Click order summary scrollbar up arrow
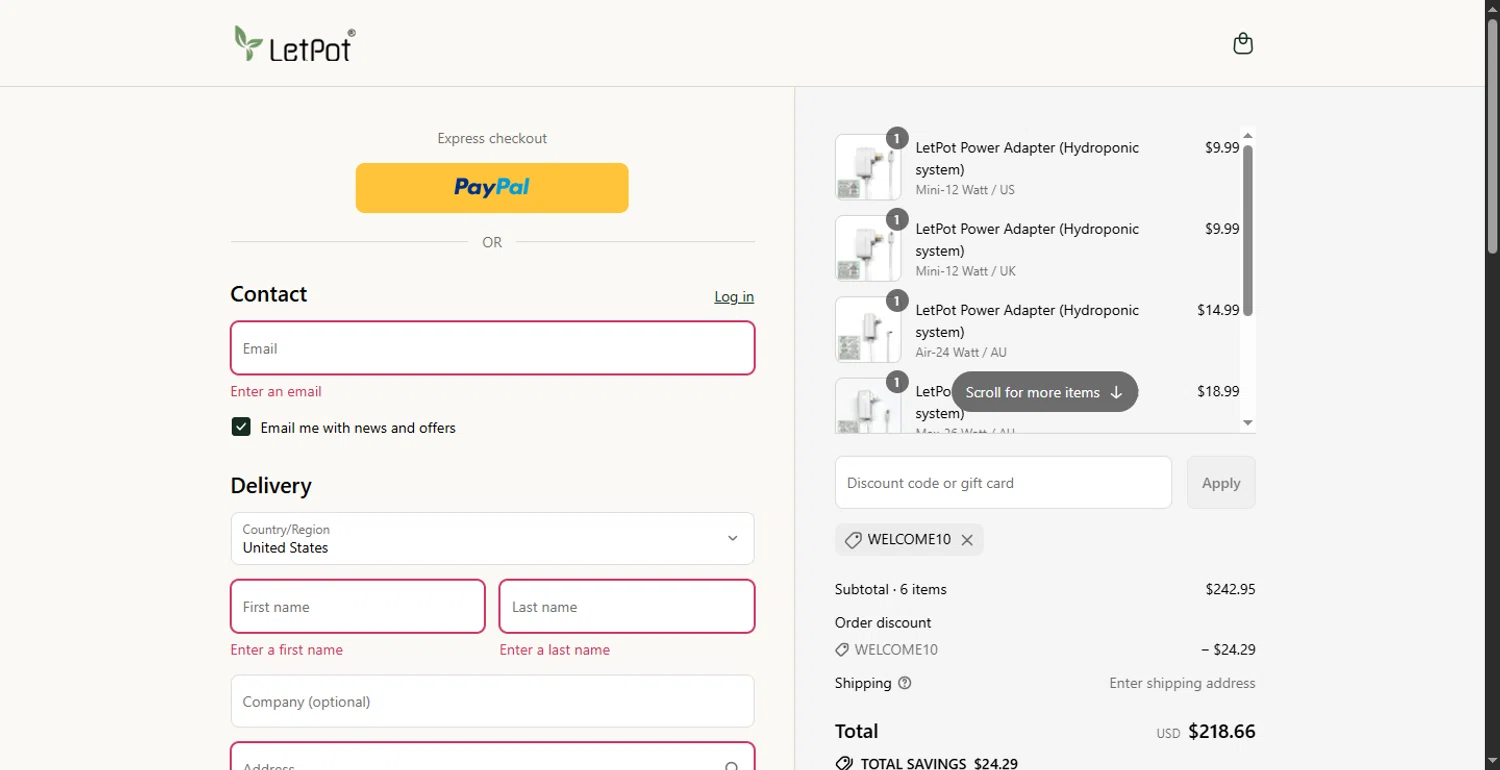This screenshot has height=770, width=1500. (1248, 135)
